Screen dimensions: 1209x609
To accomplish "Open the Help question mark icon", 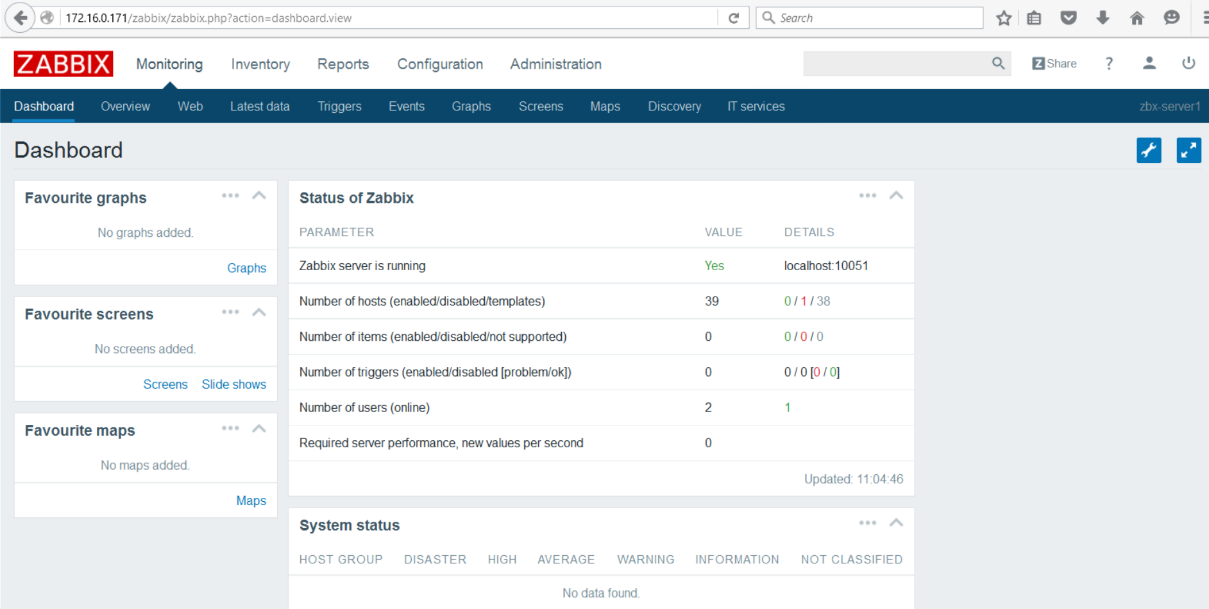I will click(x=1109, y=63).
